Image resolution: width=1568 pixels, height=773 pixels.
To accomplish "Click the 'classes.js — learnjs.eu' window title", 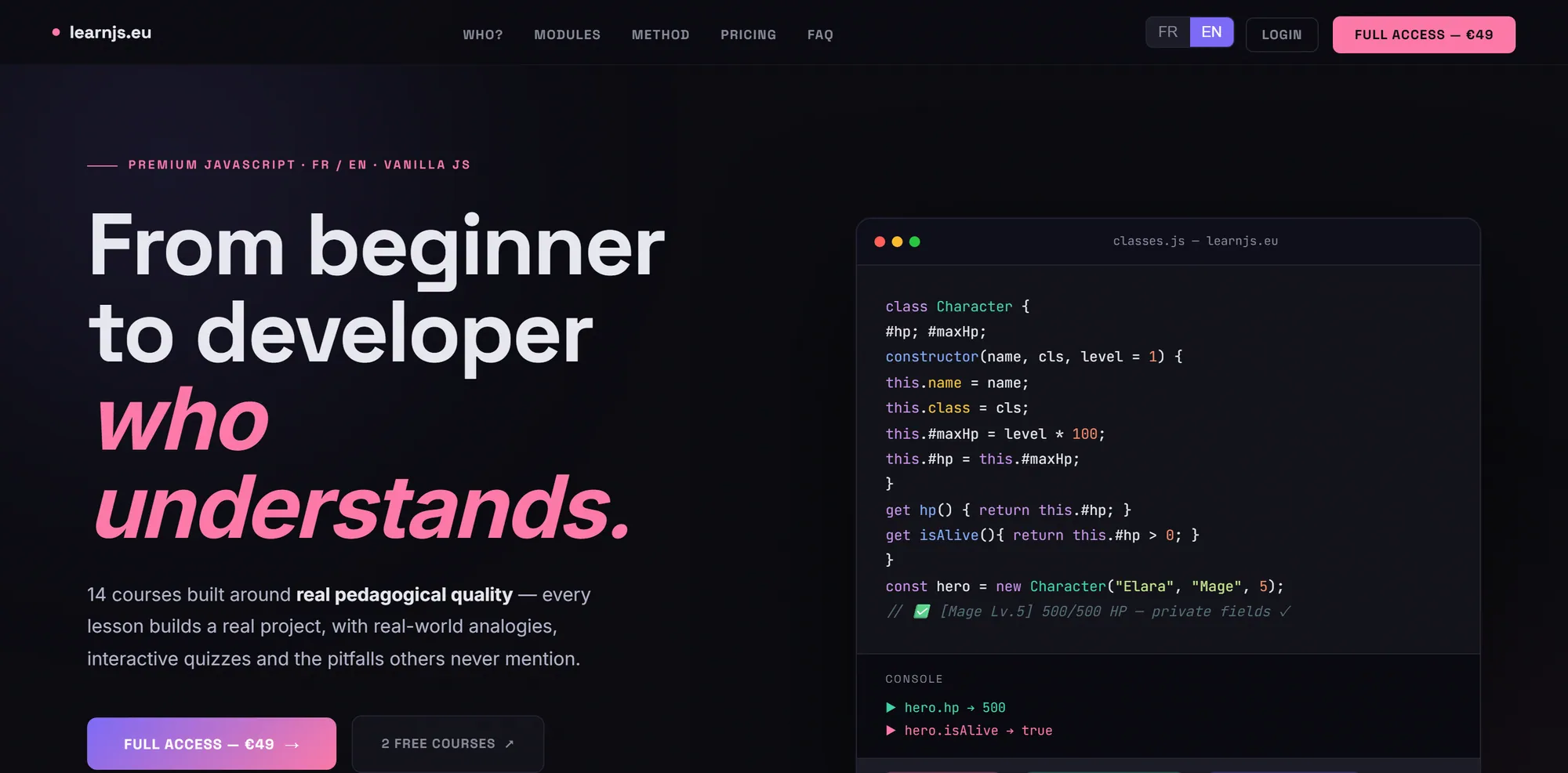I will (x=1196, y=241).
